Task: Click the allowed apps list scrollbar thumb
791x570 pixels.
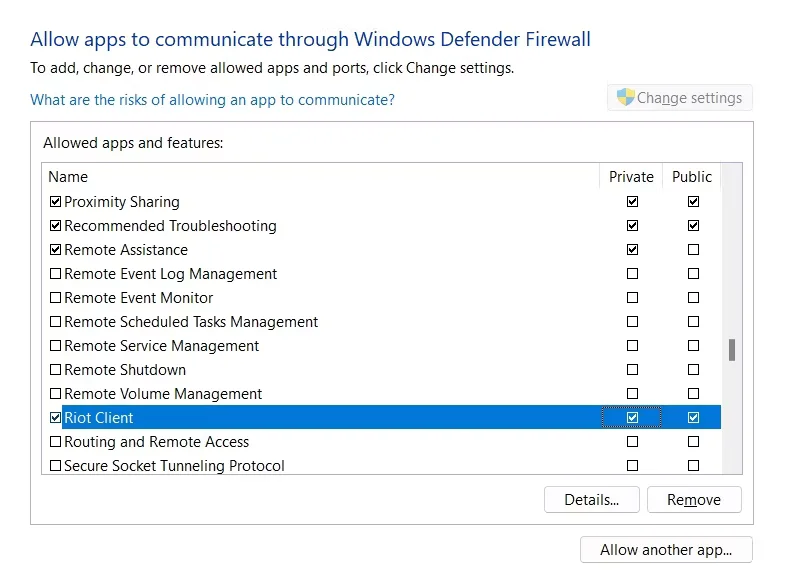Action: [732, 350]
